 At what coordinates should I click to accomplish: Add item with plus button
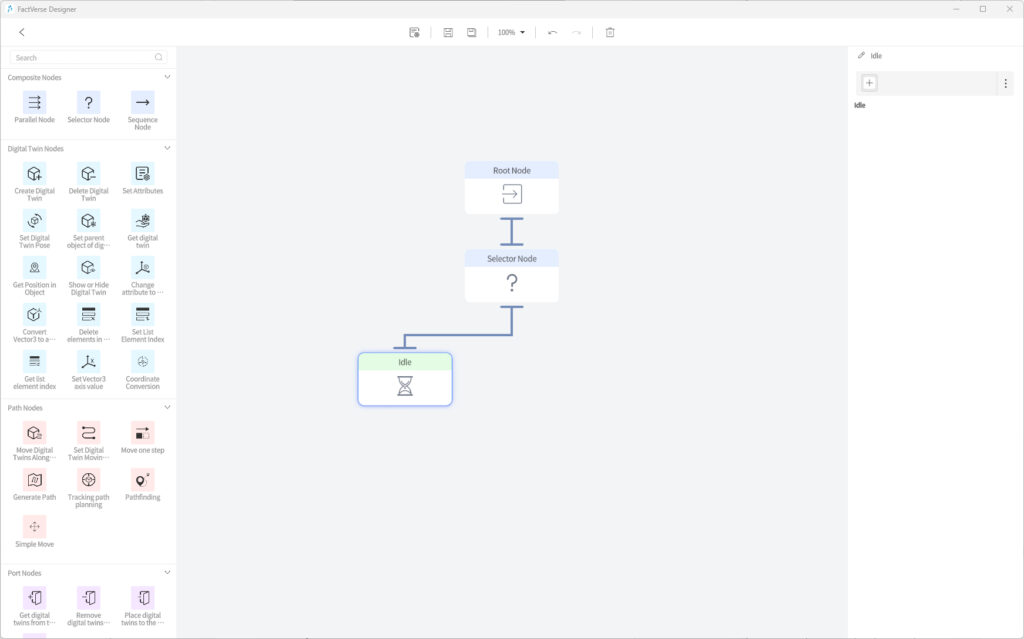[869, 83]
